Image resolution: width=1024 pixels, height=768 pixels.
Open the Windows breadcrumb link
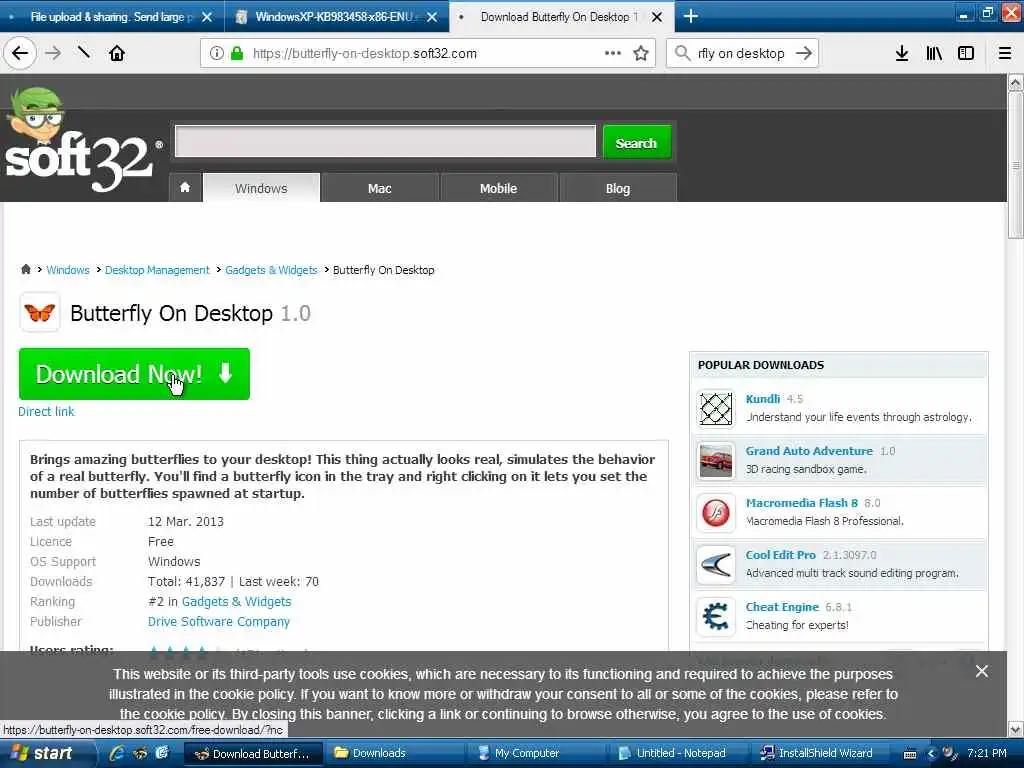[68, 270]
